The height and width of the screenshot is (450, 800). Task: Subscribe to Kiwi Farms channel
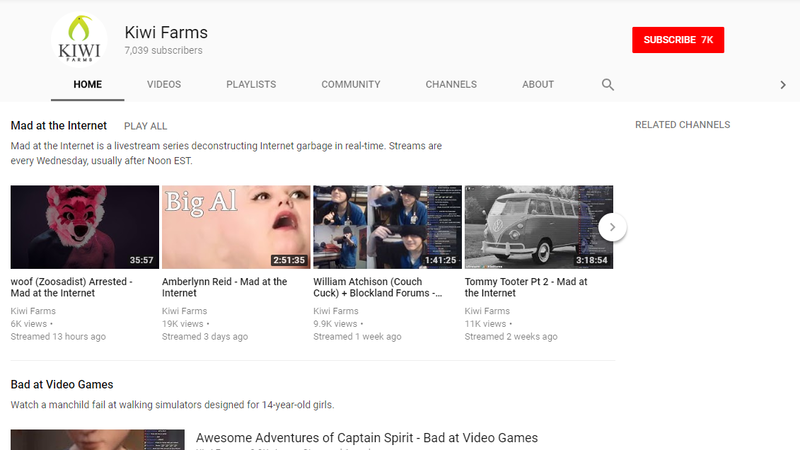point(677,40)
